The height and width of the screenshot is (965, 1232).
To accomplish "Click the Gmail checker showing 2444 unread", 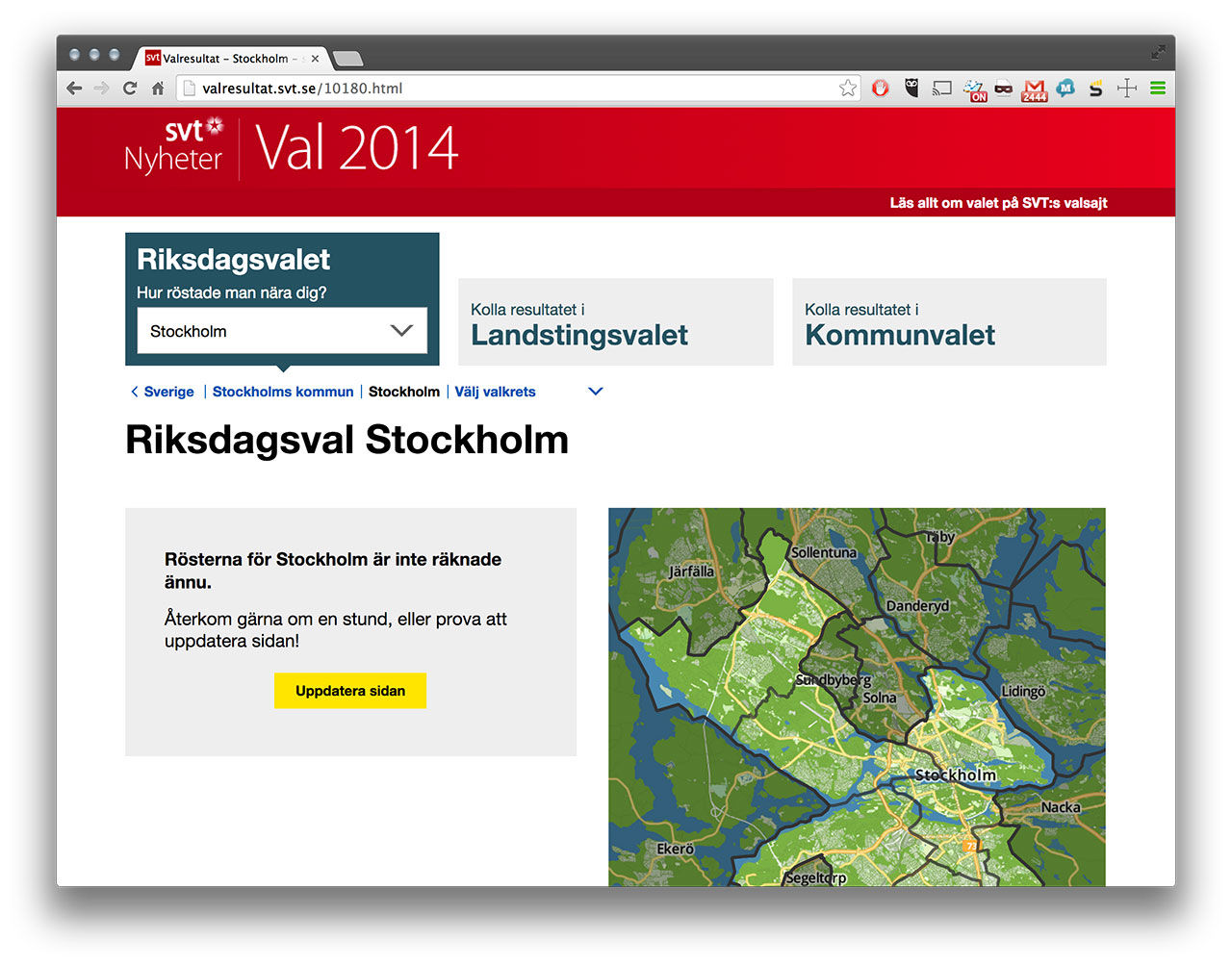I will (1034, 88).
